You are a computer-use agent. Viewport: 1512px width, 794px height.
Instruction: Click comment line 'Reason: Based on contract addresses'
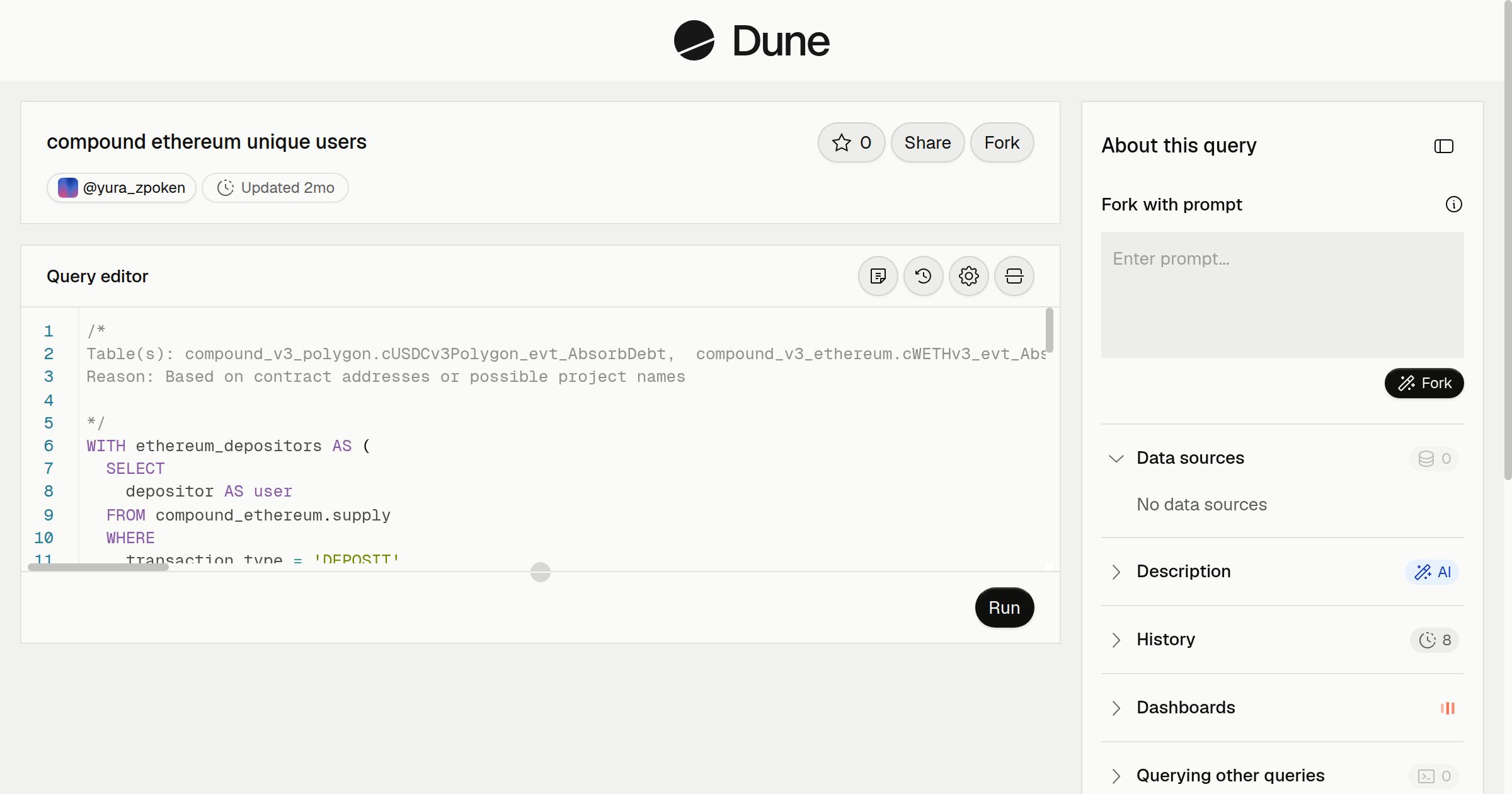(386, 377)
